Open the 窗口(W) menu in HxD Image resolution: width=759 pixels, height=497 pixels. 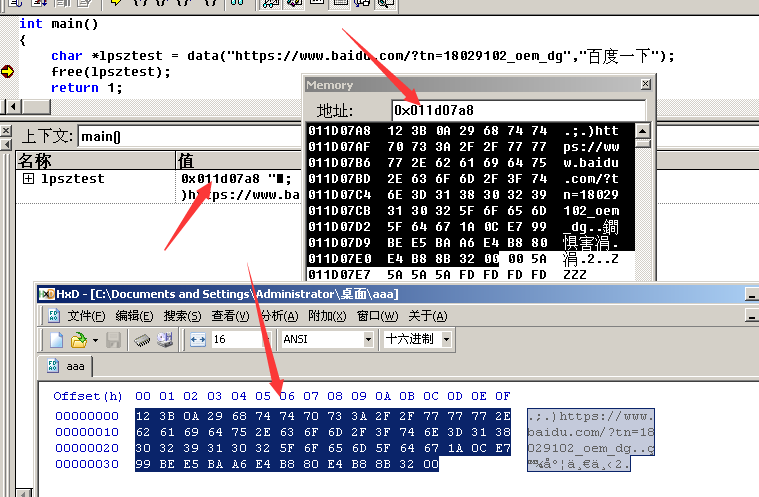378,316
